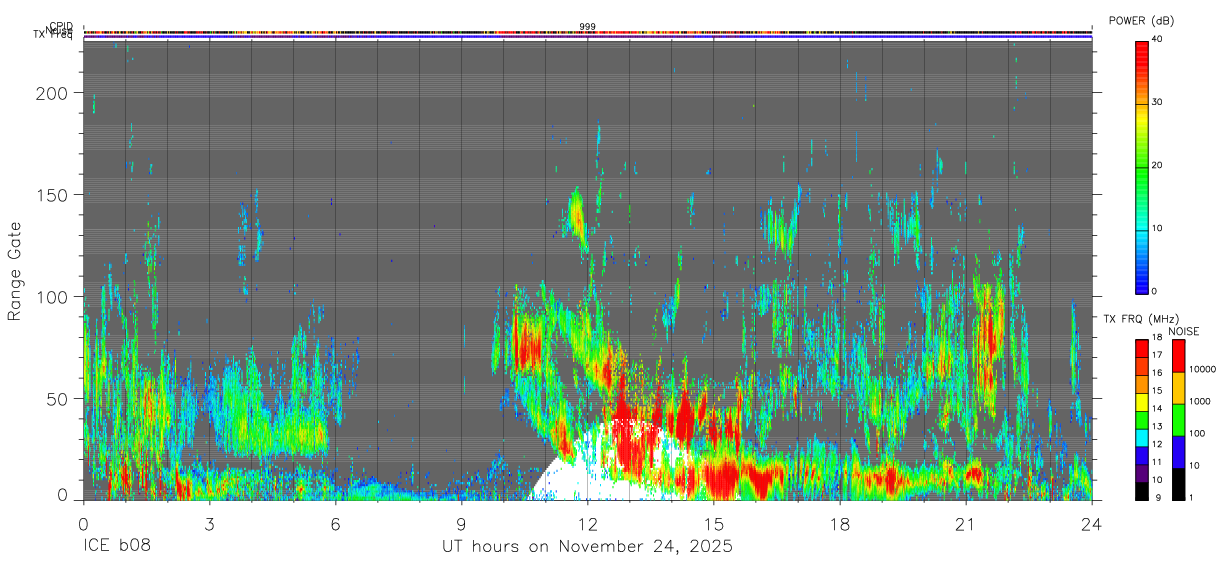
Task: Click the 12 hour tick label on the time axis
Action: tap(587, 523)
